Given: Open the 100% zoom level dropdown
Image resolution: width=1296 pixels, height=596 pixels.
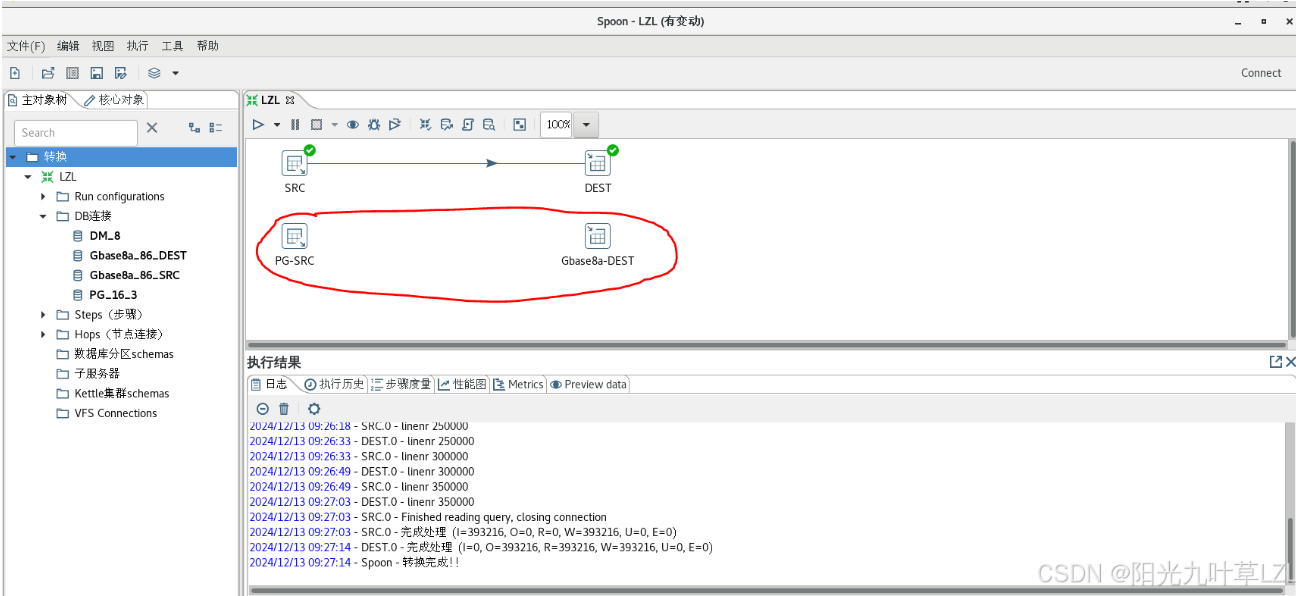Looking at the screenshot, I should point(586,125).
